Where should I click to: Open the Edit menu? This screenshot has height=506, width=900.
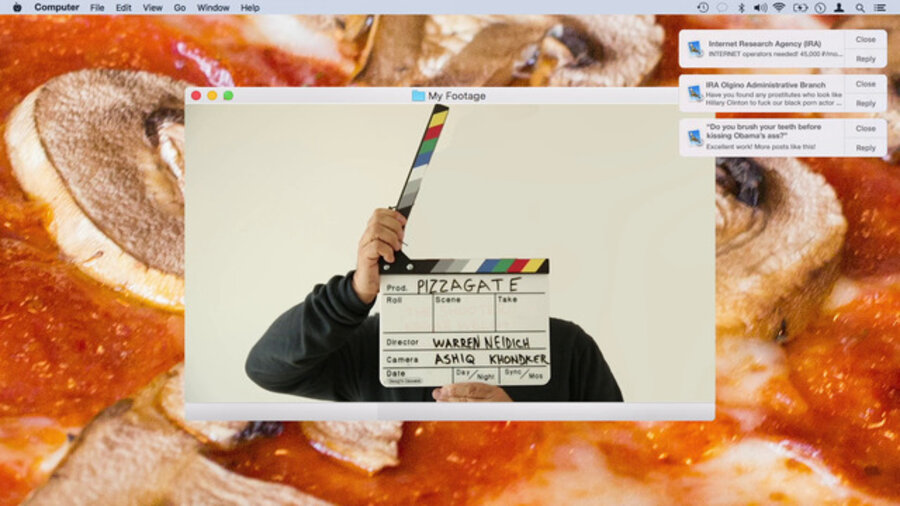[123, 7]
